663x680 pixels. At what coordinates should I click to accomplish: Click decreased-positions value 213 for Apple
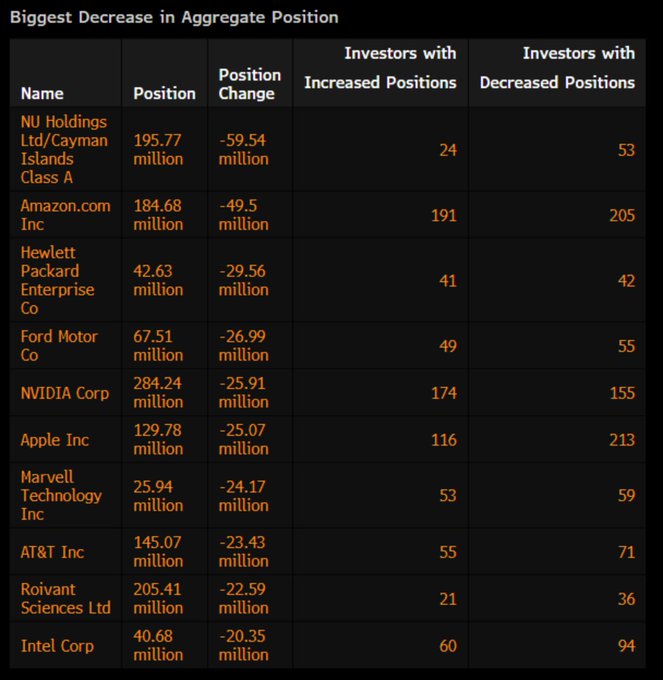(x=622, y=440)
